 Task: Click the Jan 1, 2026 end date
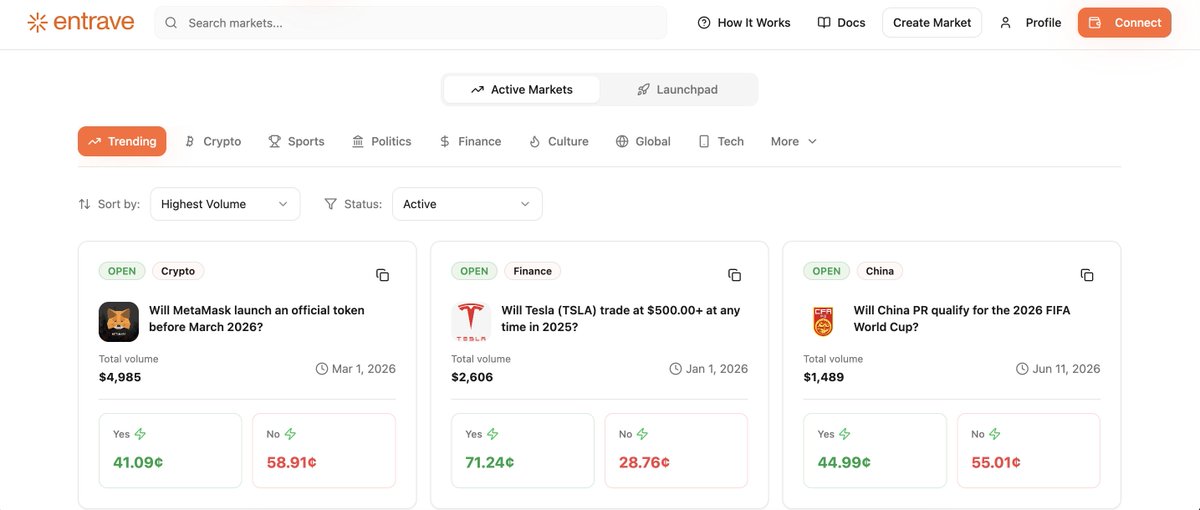pyautogui.click(x=709, y=369)
